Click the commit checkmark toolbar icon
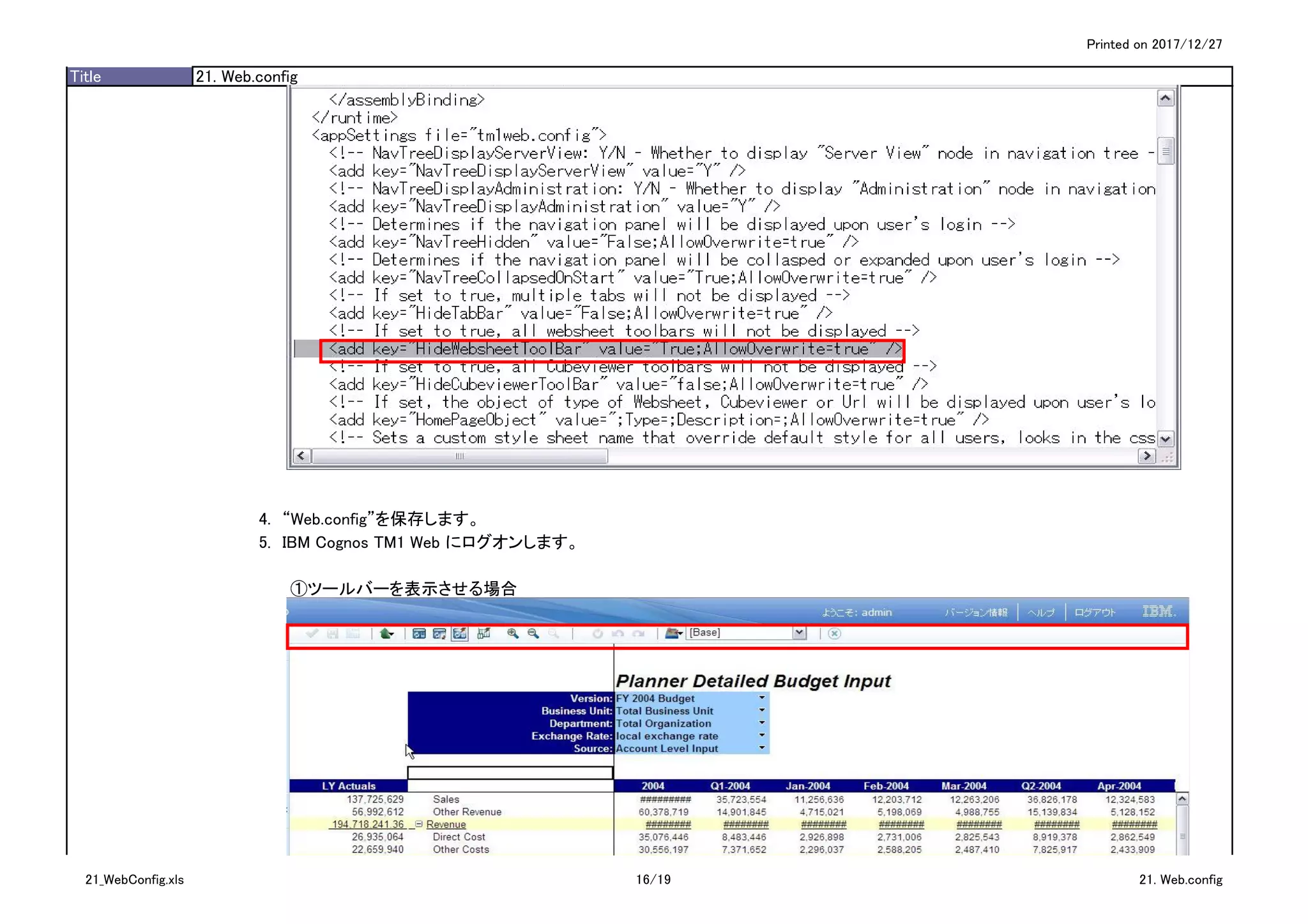The image size is (1308, 924). point(312,633)
